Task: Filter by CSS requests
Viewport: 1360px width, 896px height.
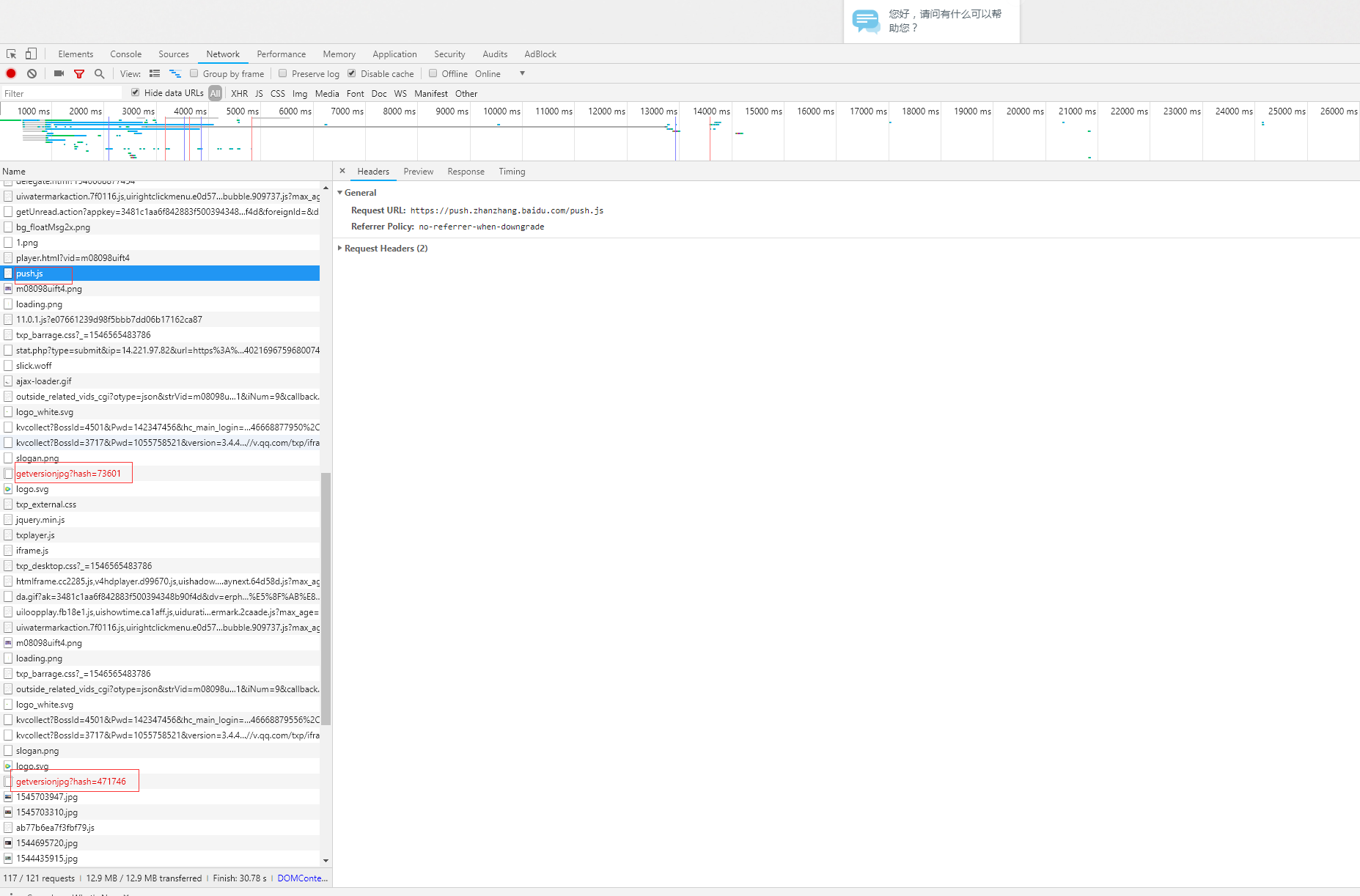Action: tap(278, 94)
